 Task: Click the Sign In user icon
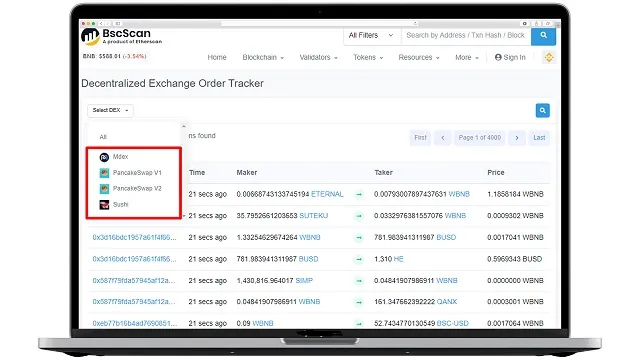coord(498,58)
